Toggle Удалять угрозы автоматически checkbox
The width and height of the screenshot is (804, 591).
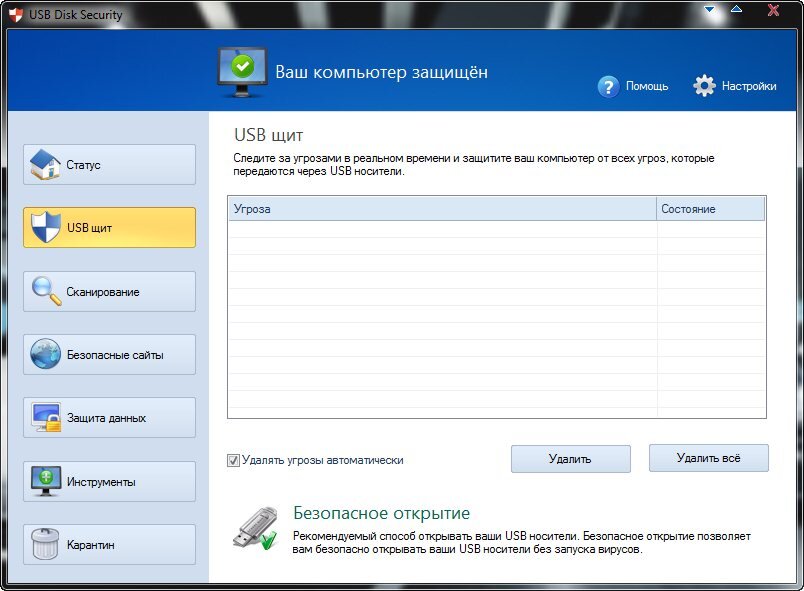click(233, 460)
